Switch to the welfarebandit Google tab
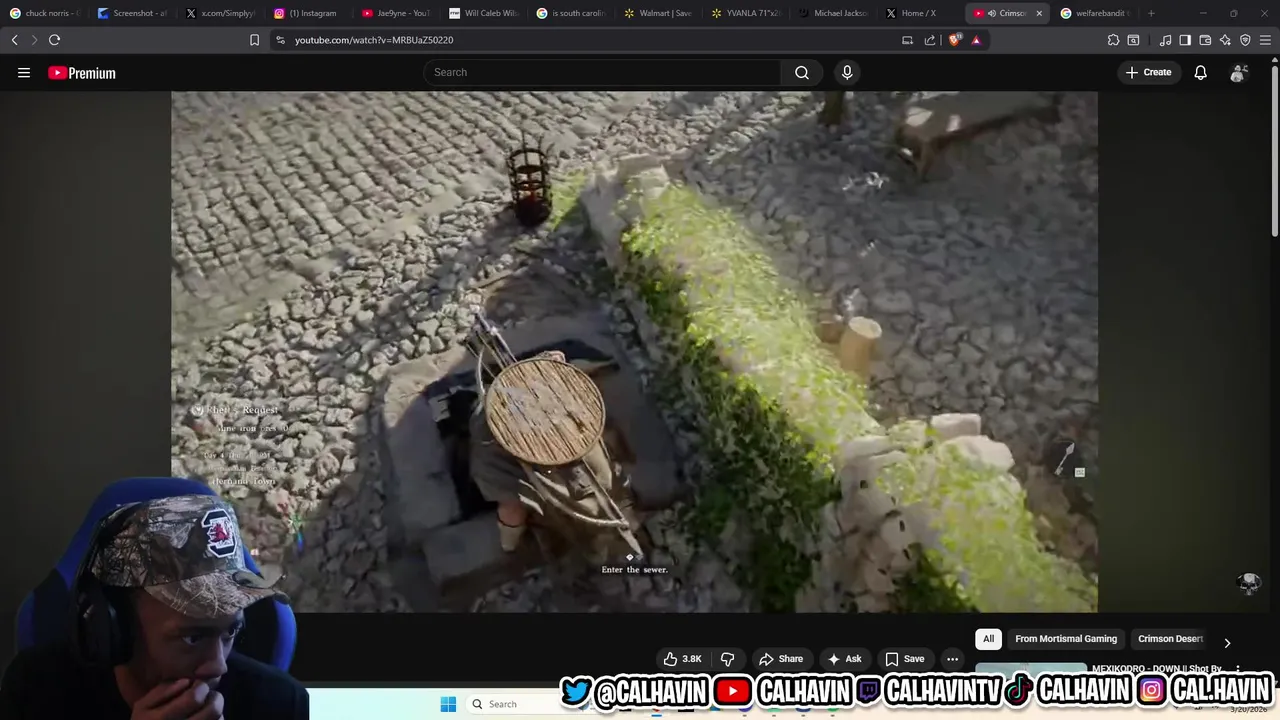 (x=1095, y=13)
